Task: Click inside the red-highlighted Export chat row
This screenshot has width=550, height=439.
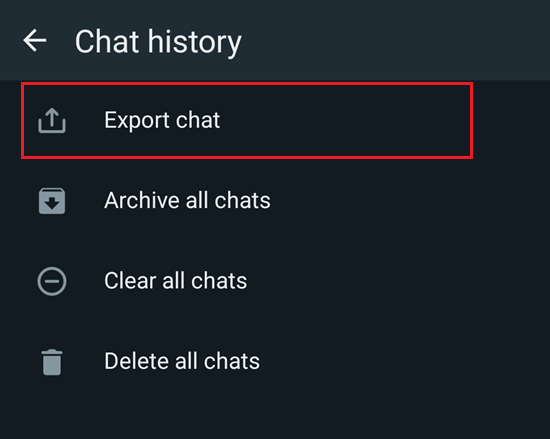Action: (247, 121)
